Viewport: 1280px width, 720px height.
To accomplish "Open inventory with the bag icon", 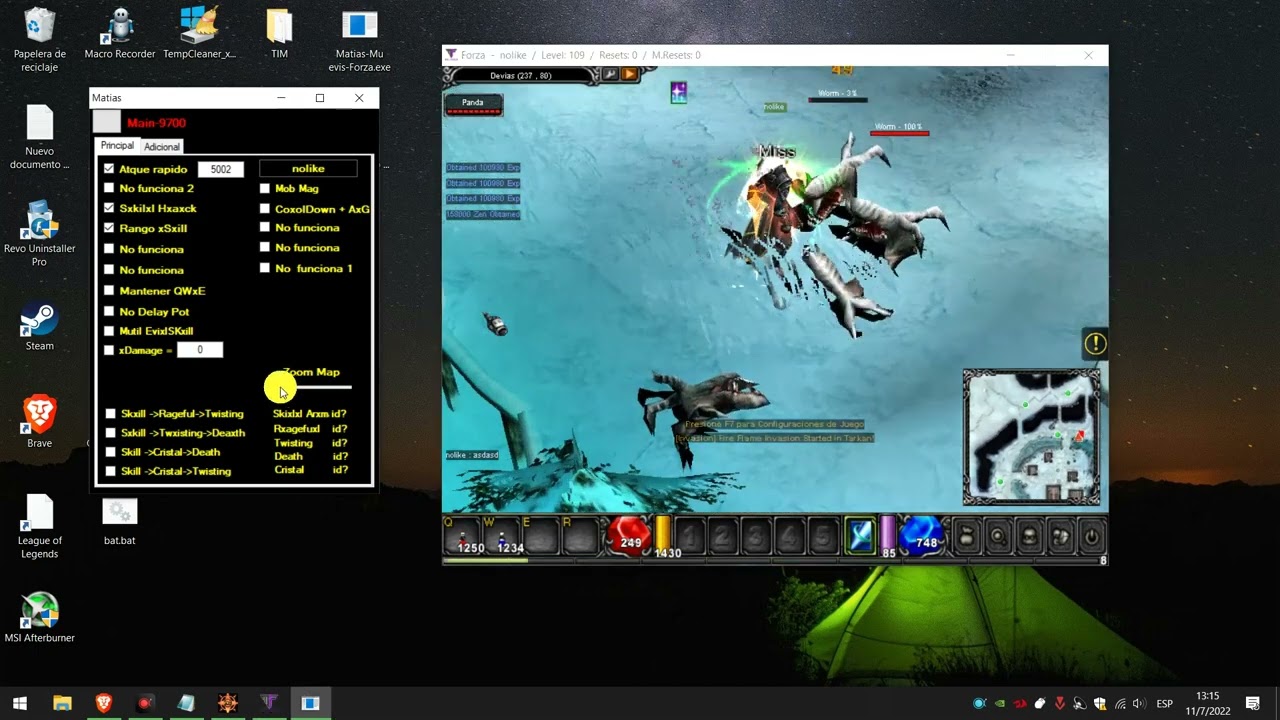I will point(966,537).
